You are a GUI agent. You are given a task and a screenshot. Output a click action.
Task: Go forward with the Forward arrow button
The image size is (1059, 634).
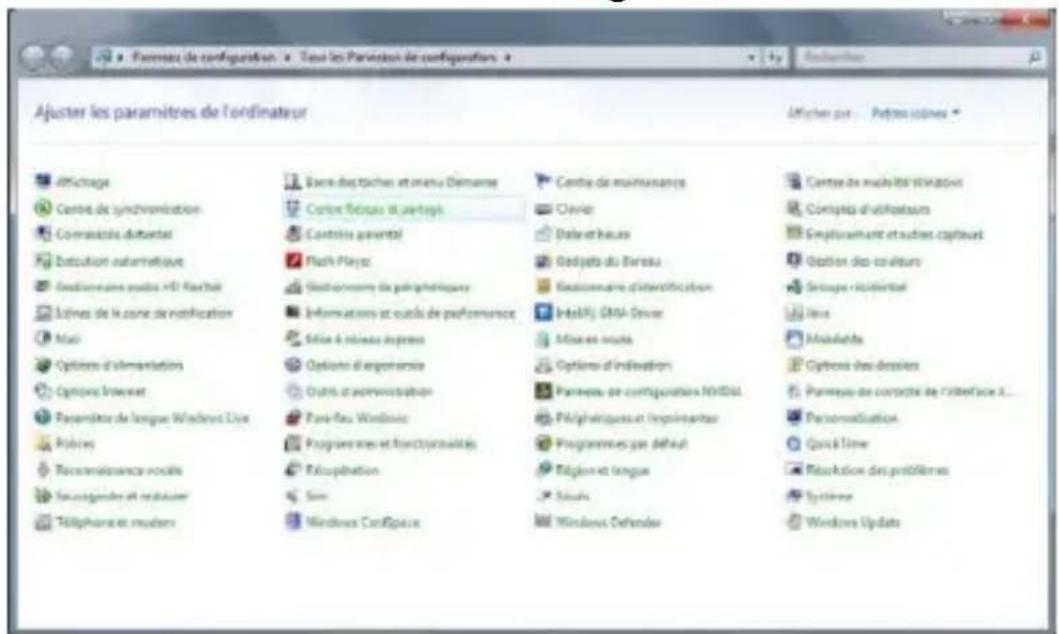(61, 57)
